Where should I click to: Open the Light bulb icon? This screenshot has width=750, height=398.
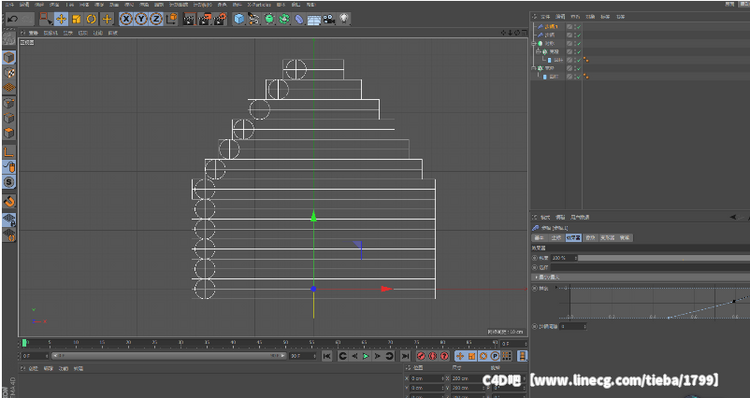click(x=344, y=19)
